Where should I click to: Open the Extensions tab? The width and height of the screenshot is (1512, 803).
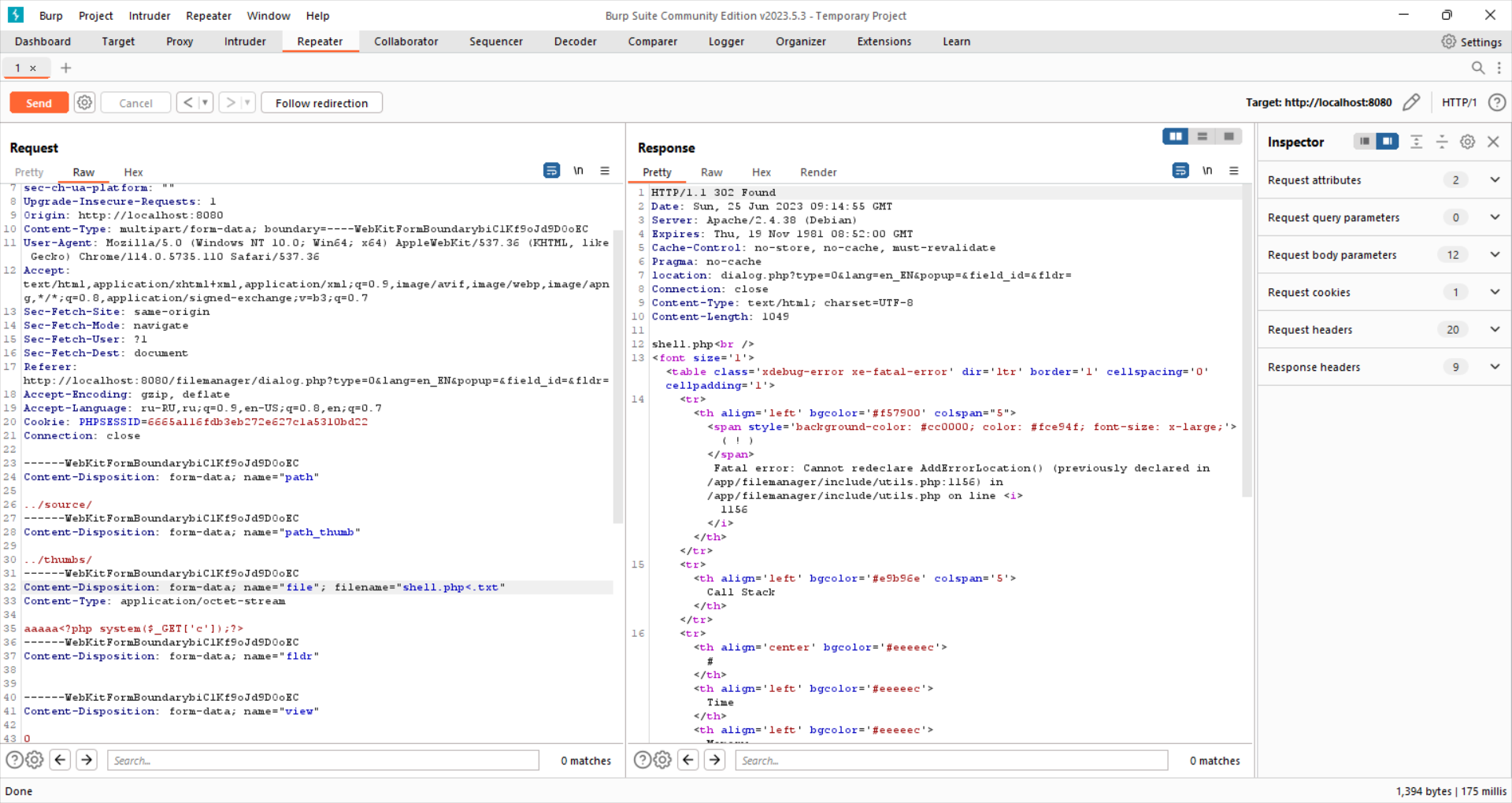coord(884,42)
